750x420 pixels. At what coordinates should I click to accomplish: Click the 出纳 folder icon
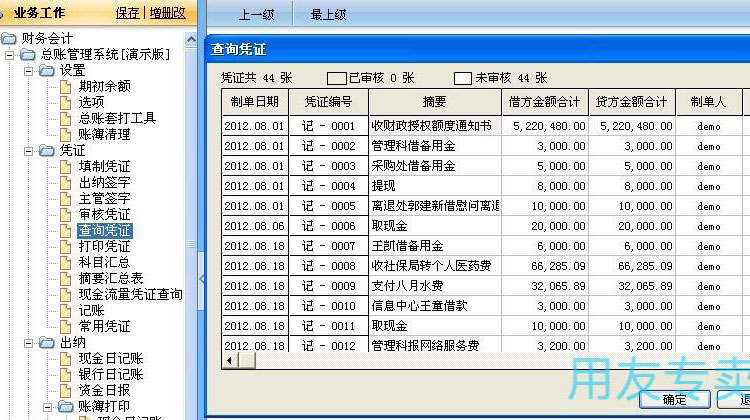[x=47, y=343]
